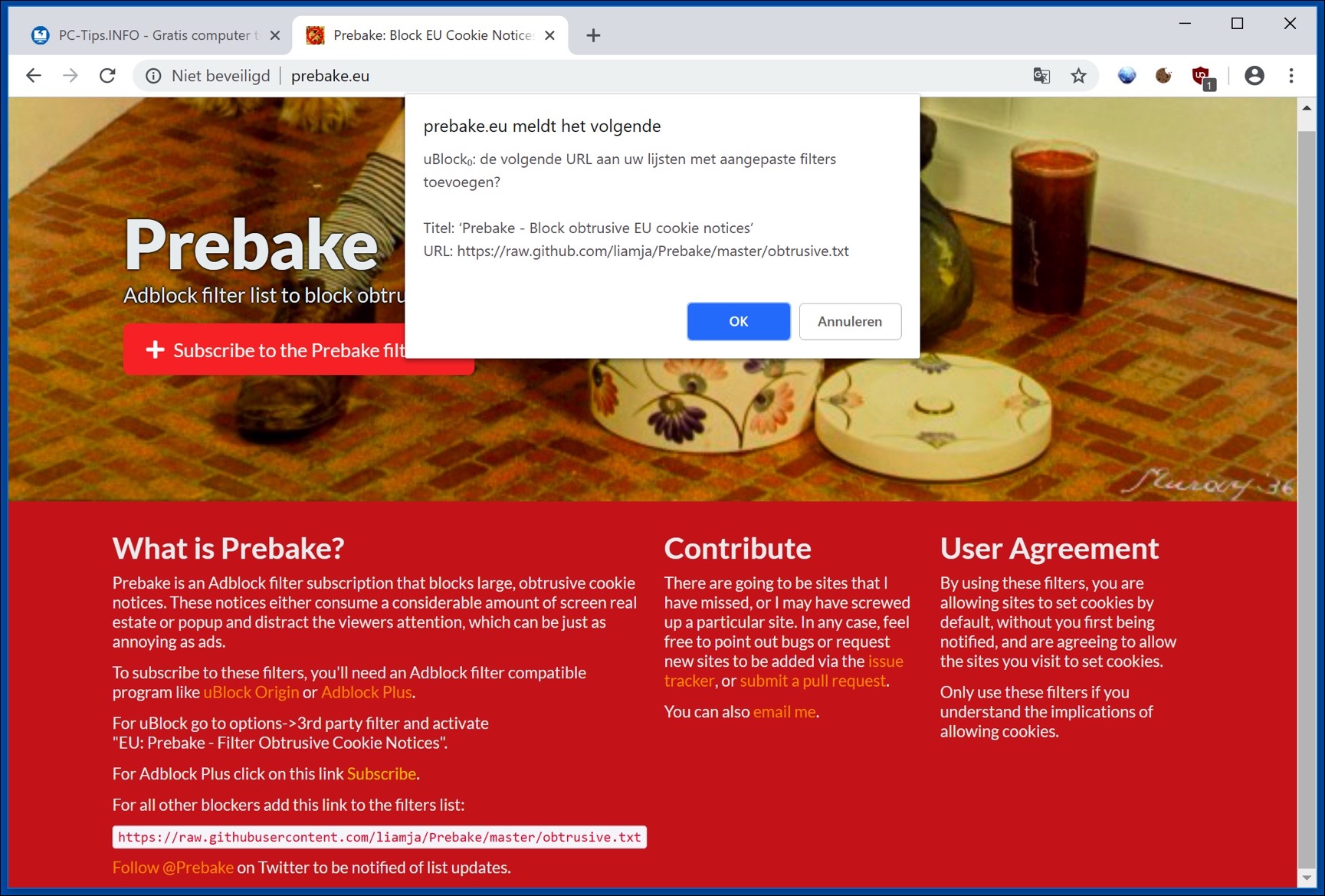Open the Chrome three-dot menu

tap(1291, 75)
